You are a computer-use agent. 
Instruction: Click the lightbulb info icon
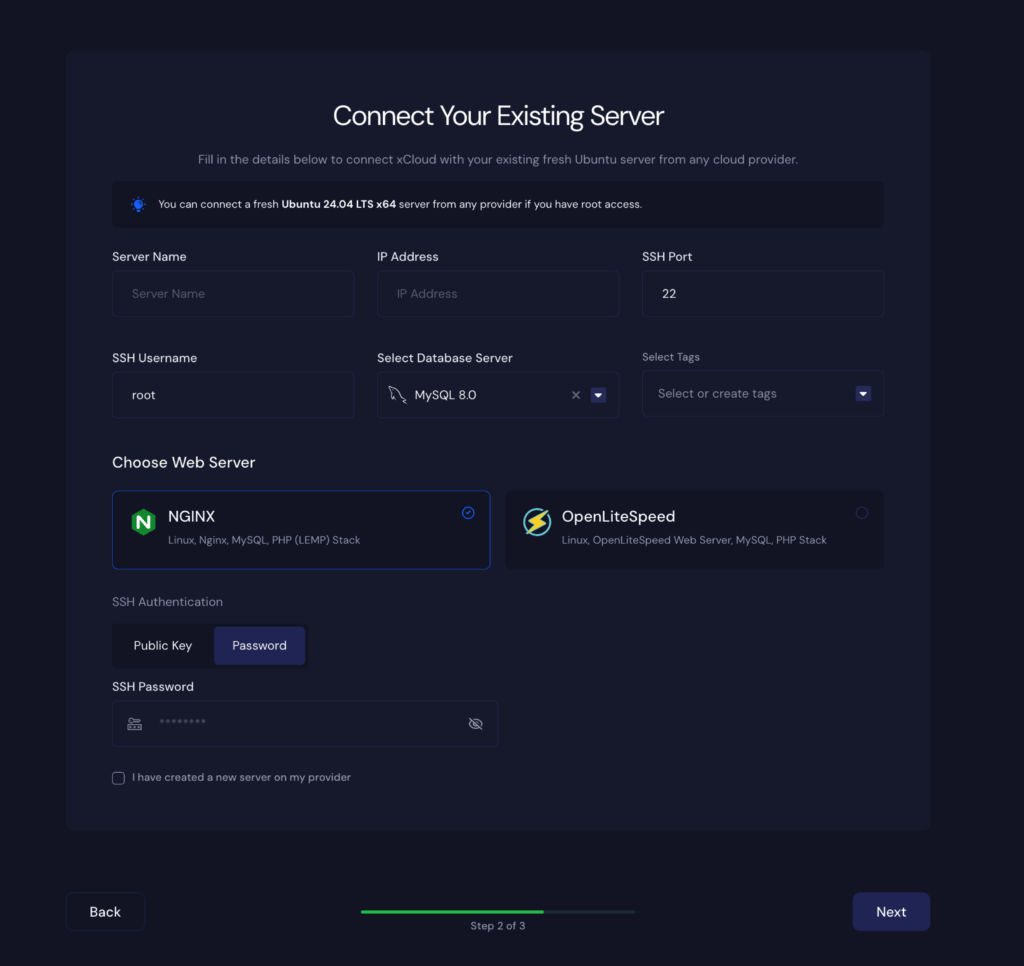click(x=138, y=204)
